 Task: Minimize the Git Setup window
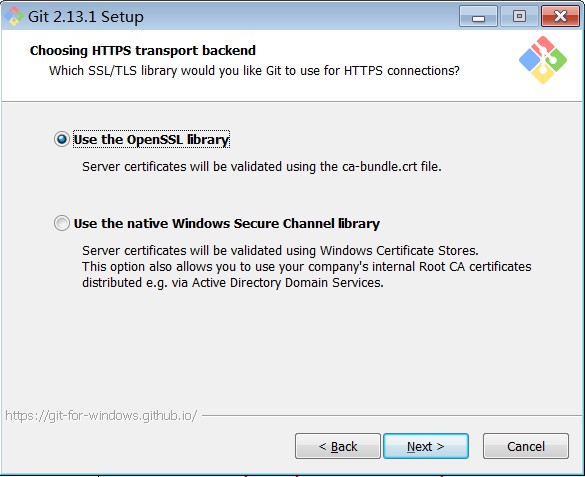coord(478,17)
